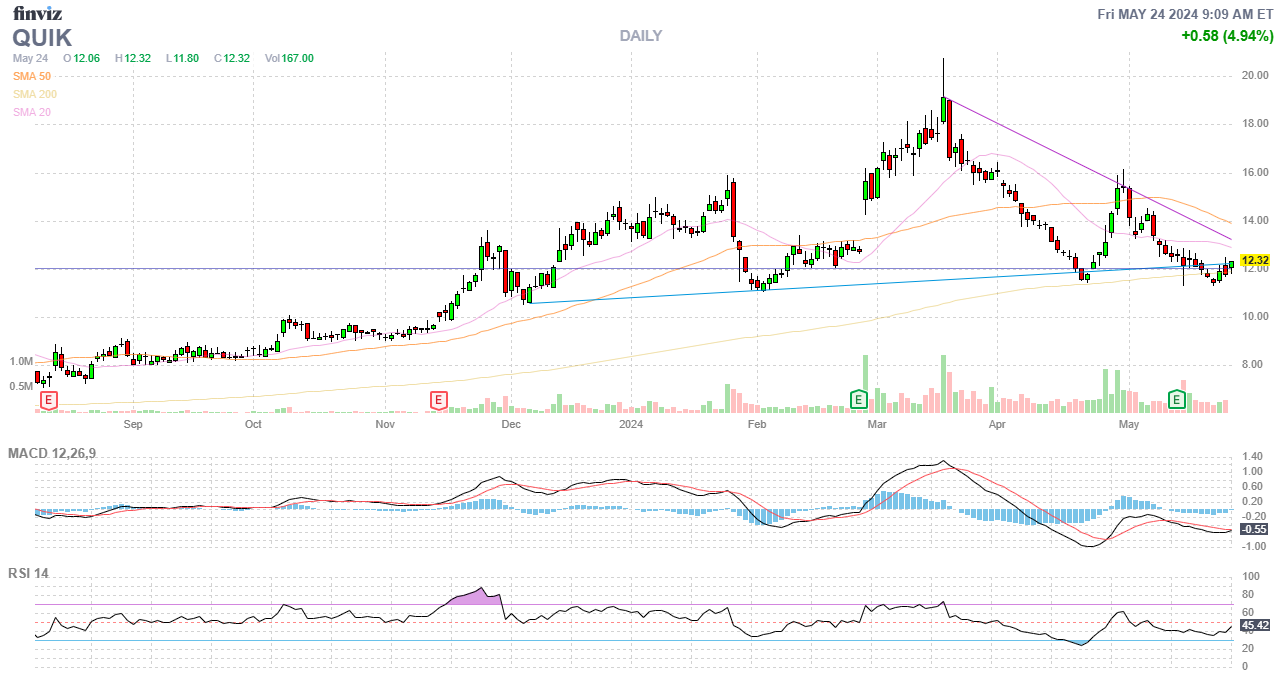
Task: Open the RSI 14 indicator label
Action: (28, 574)
